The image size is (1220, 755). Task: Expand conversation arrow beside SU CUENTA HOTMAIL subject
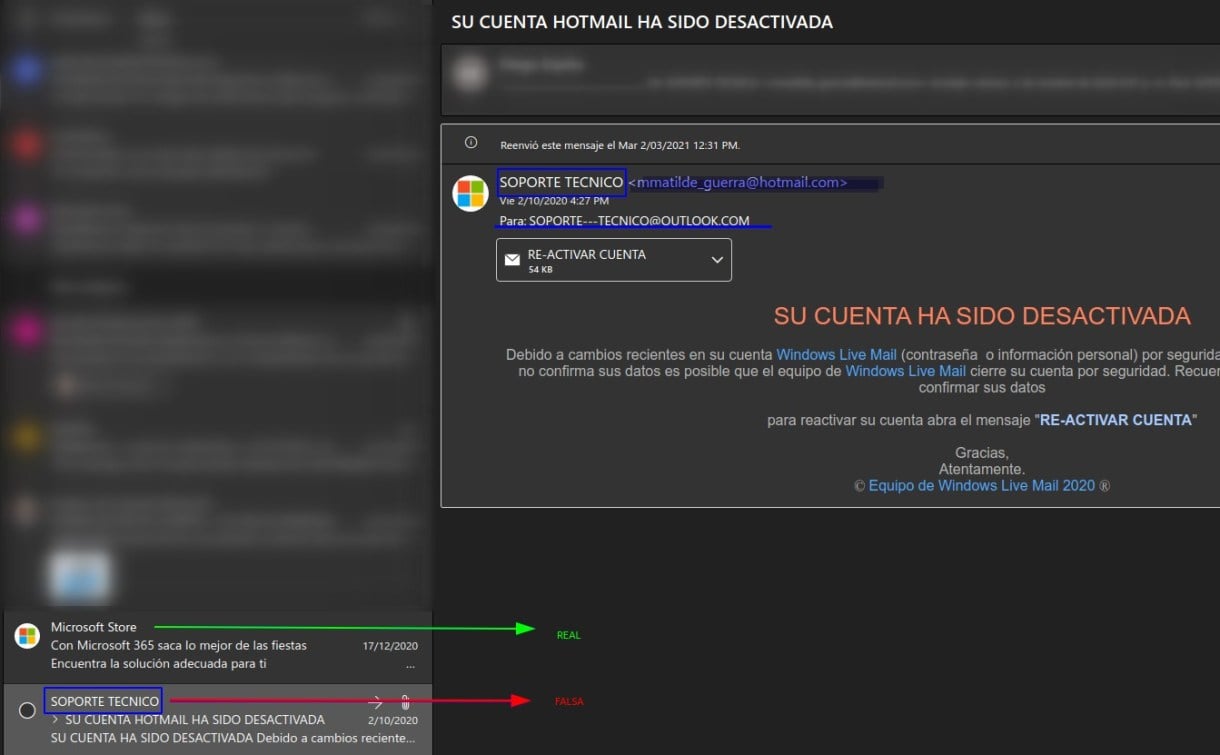point(56,720)
